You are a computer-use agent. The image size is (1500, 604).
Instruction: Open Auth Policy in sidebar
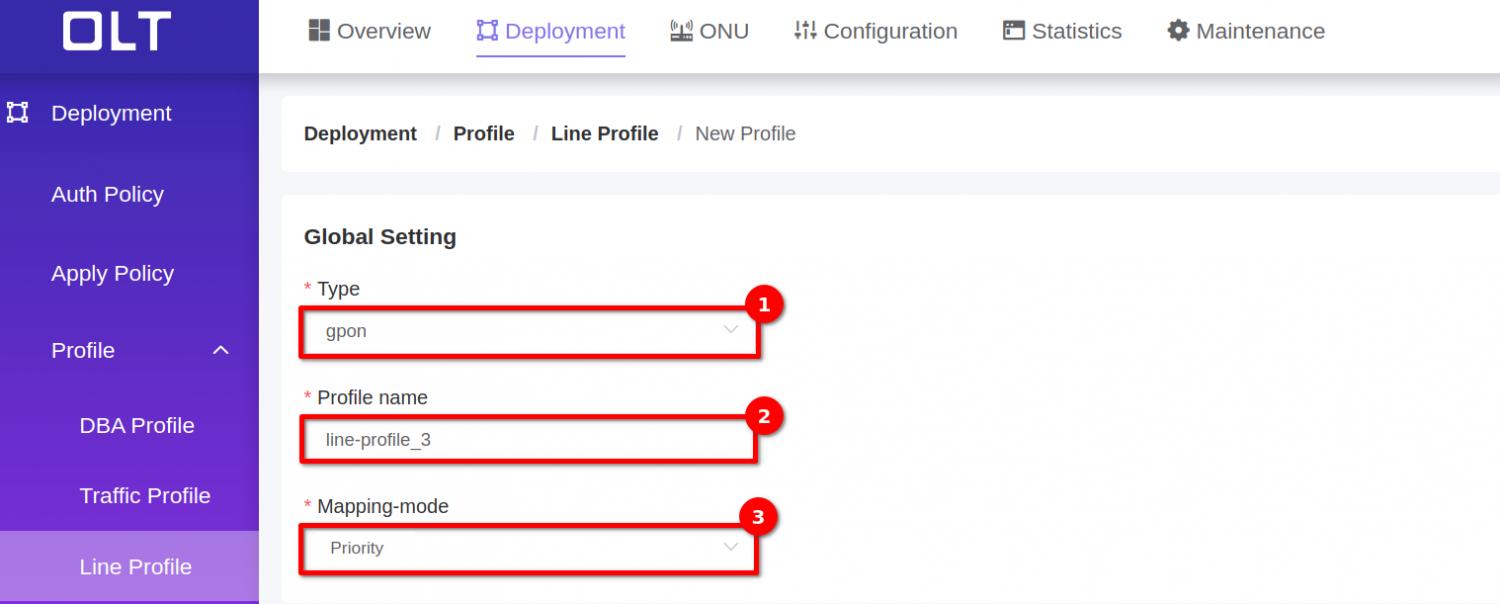pyautogui.click(x=107, y=194)
